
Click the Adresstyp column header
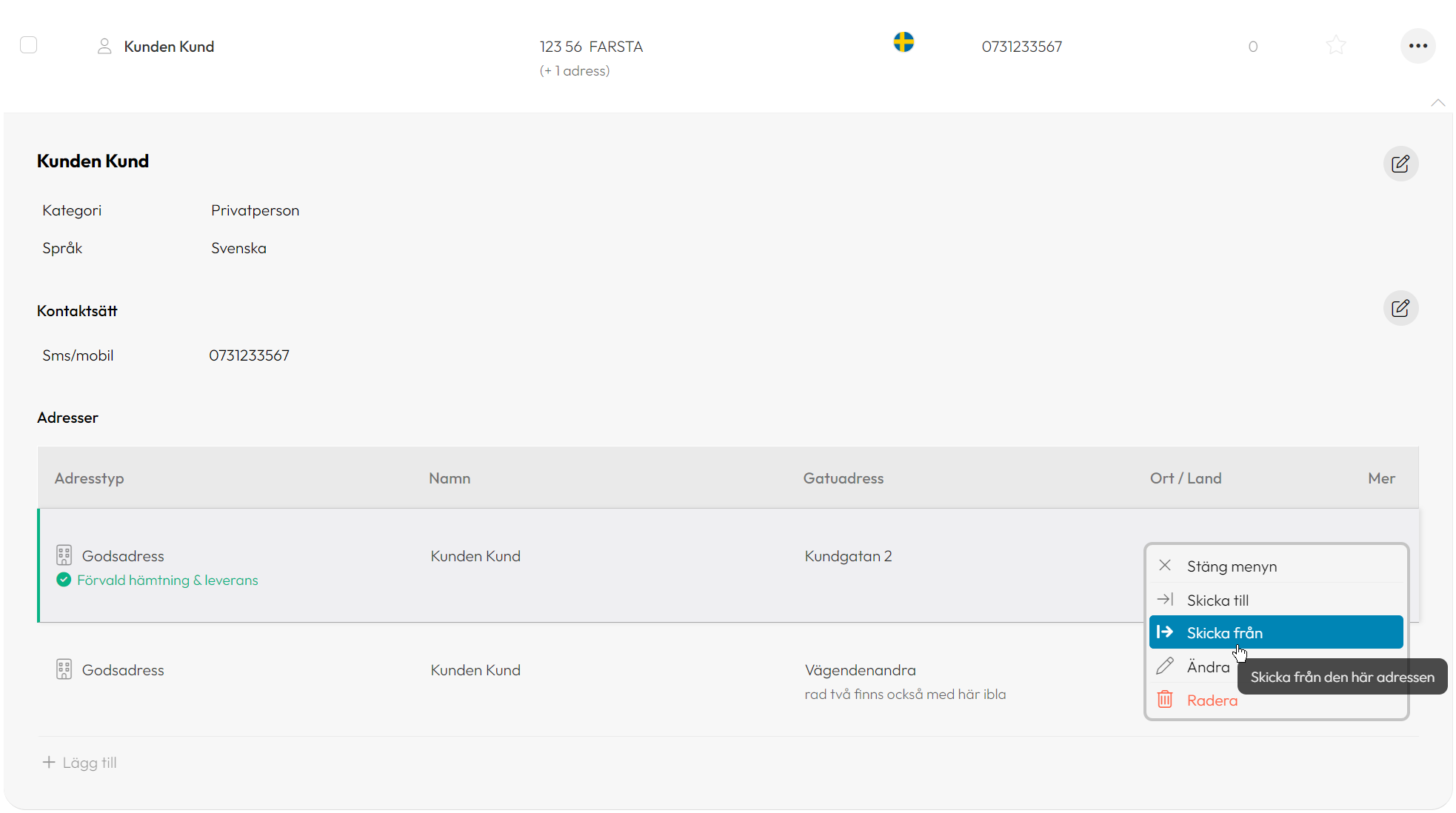[x=89, y=478]
